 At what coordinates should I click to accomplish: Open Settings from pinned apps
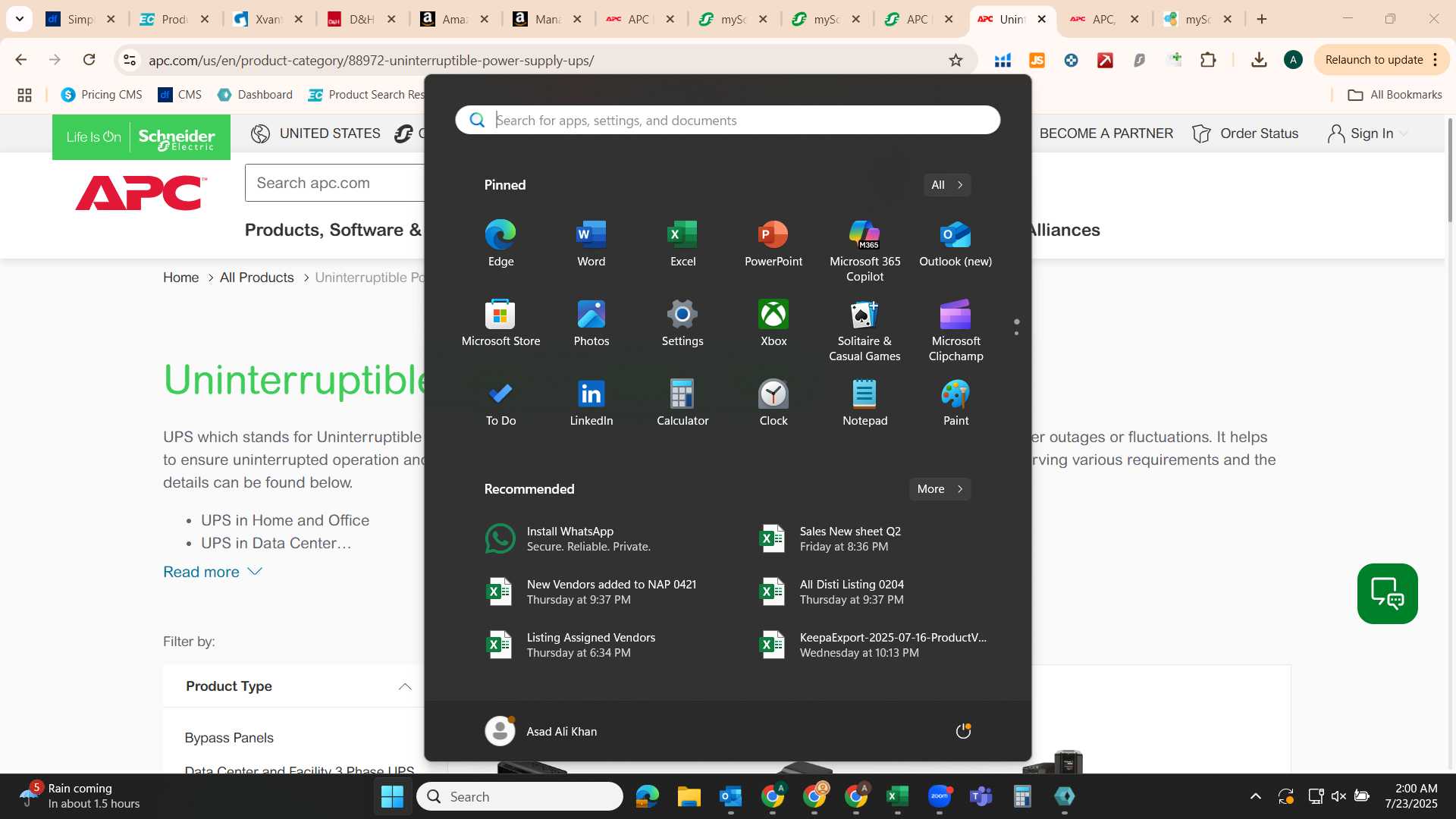click(x=682, y=324)
